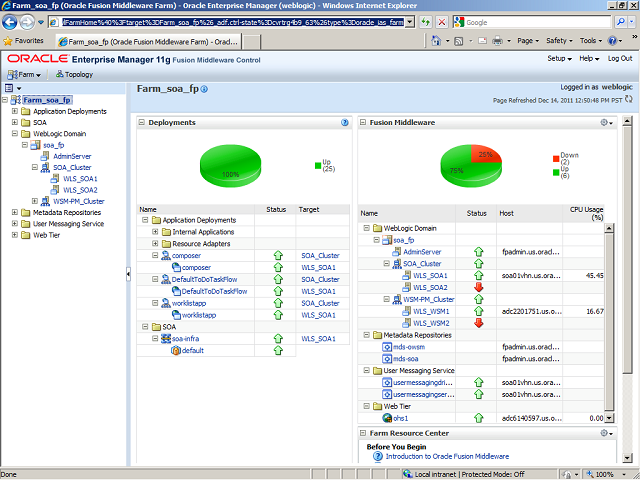Open Farm Resource Center gear options
Image resolution: width=640 pixels, height=480 pixels.
pos(606,433)
